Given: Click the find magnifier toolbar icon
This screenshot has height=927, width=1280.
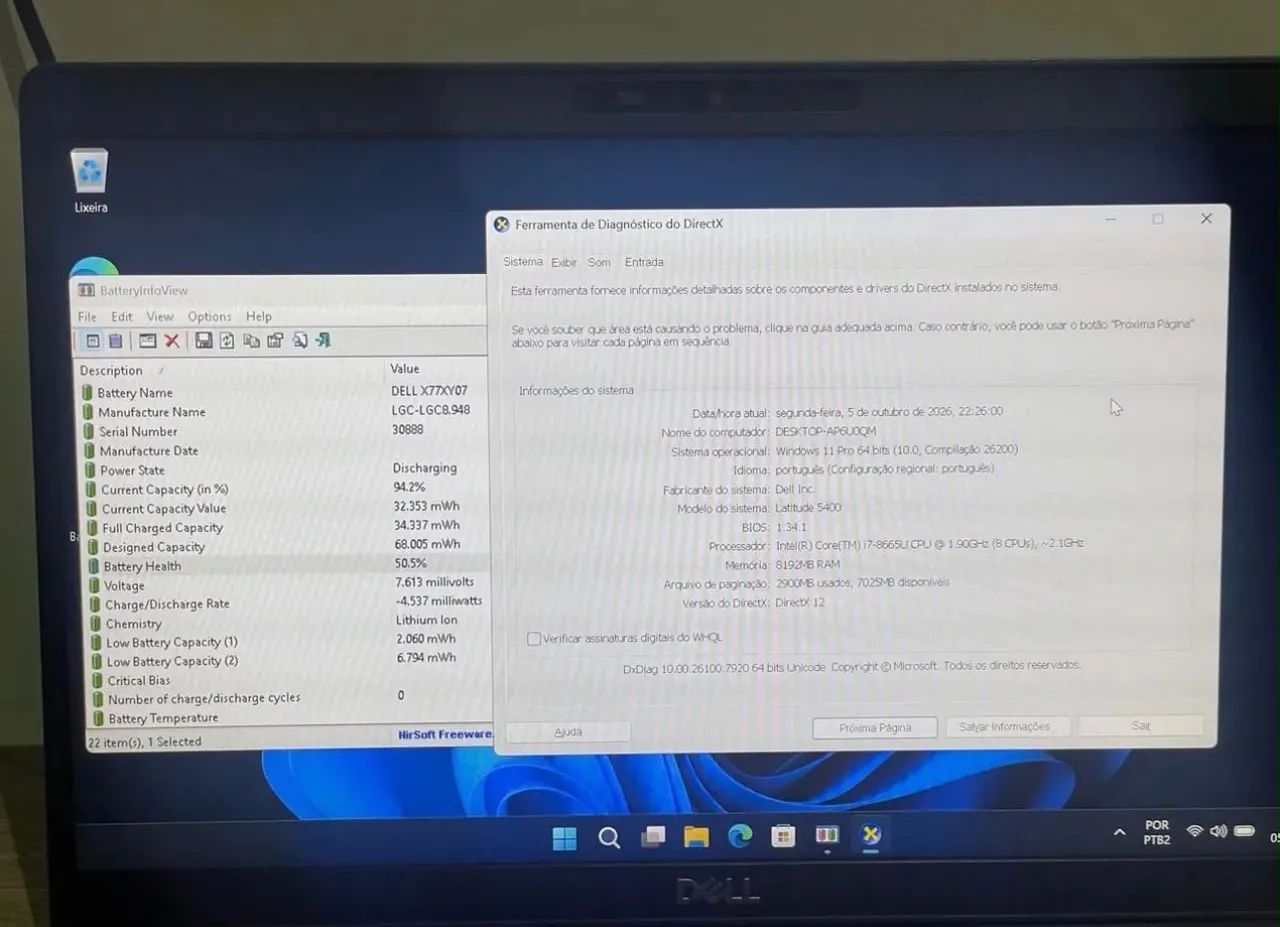Looking at the screenshot, I should (x=299, y=341).
